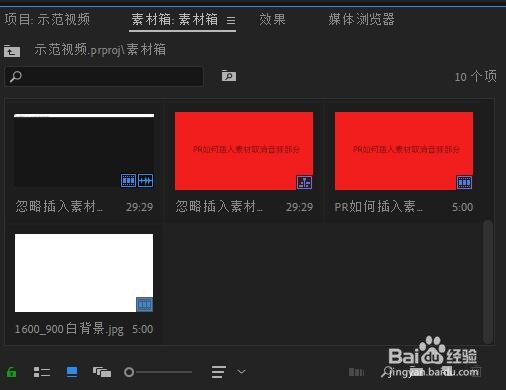The width and height of the screenshot is (506, 390).
Task: Toggle the green project write lock
Action: point(12,372)
